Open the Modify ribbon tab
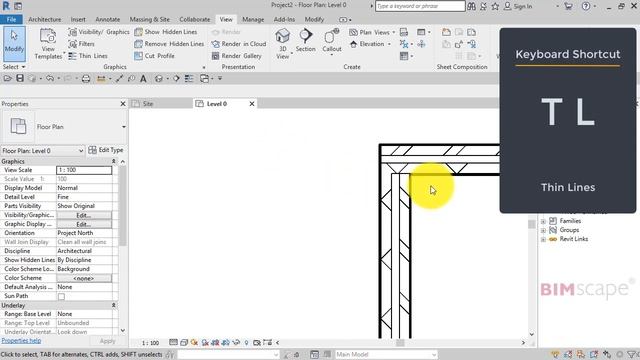 point(314,19)
